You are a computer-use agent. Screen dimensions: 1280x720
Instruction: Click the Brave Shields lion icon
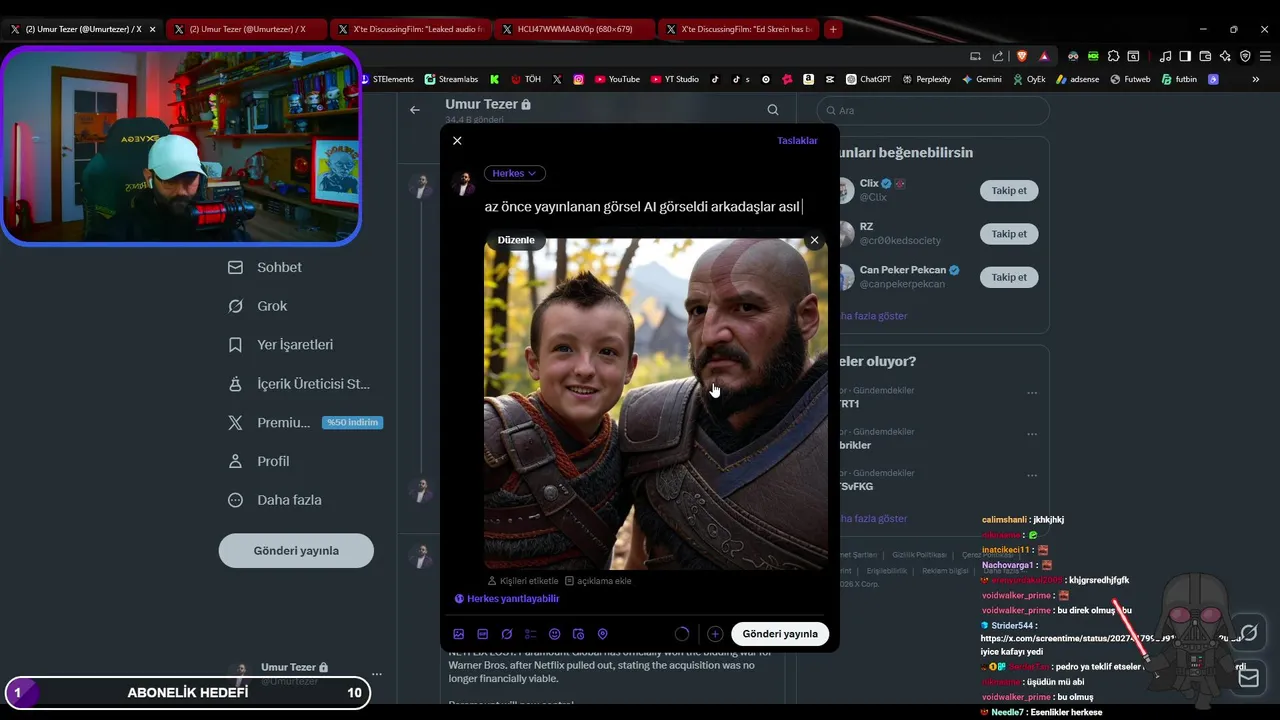[1020, 56]
